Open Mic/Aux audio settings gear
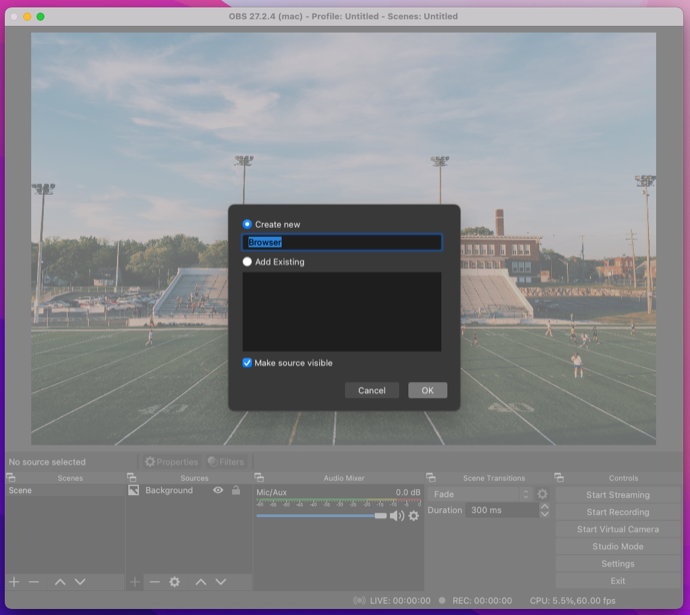 click(x=414, y=516)
